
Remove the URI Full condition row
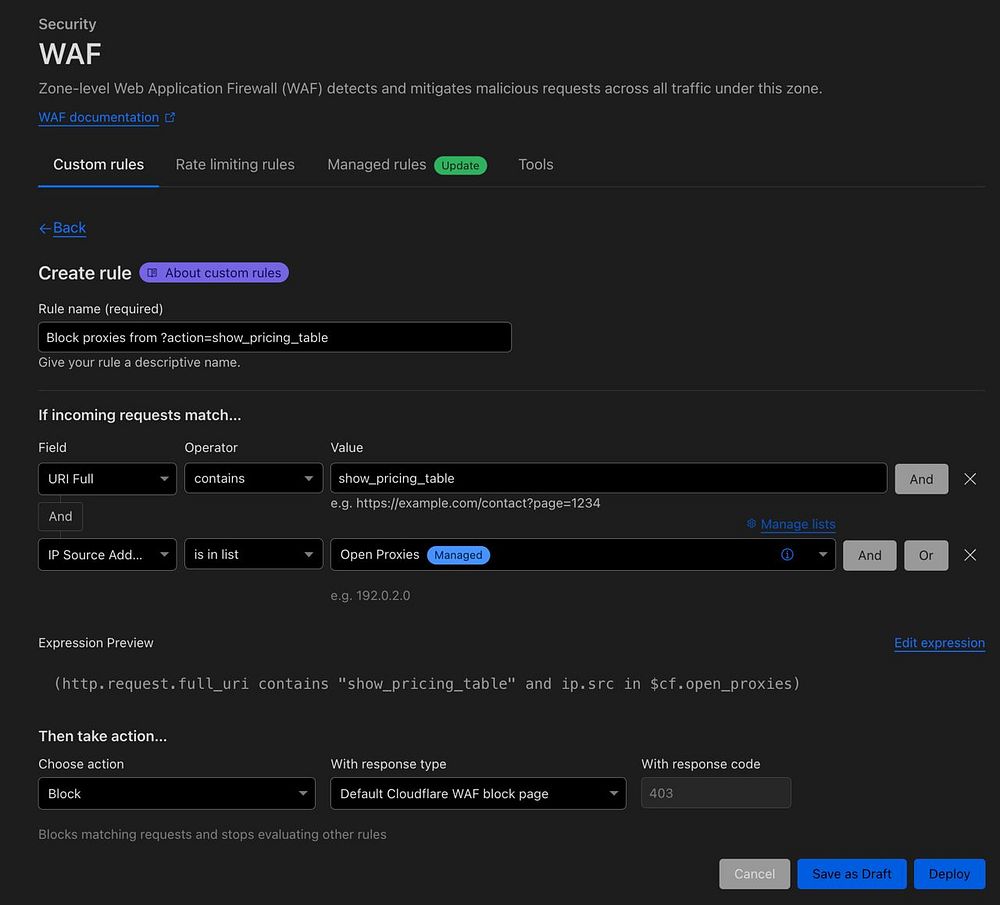[x=970, y=479]
